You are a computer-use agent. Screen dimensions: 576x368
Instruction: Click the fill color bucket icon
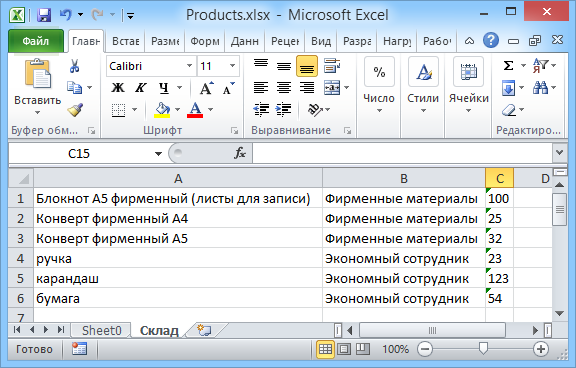(162, 109)
